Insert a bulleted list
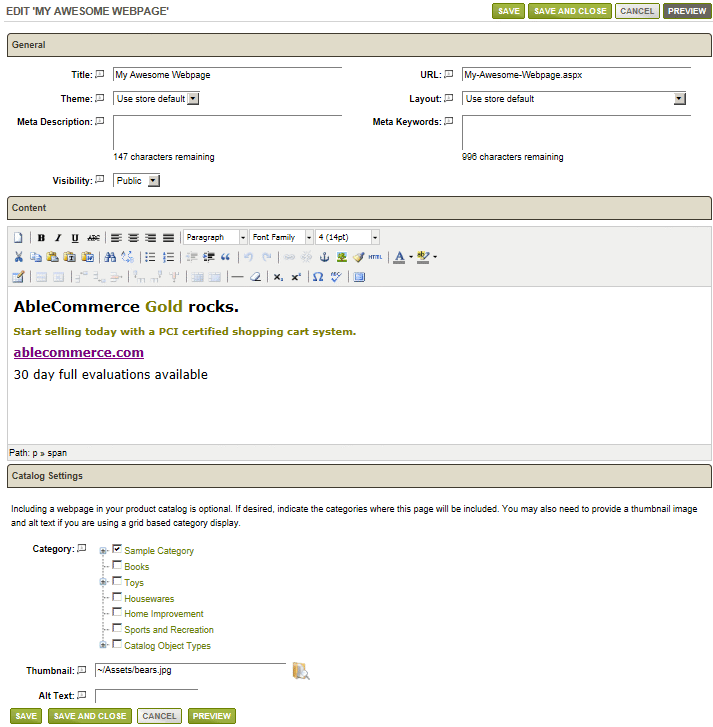Screen dimensions: 713x727 click(x=150, y=257)
